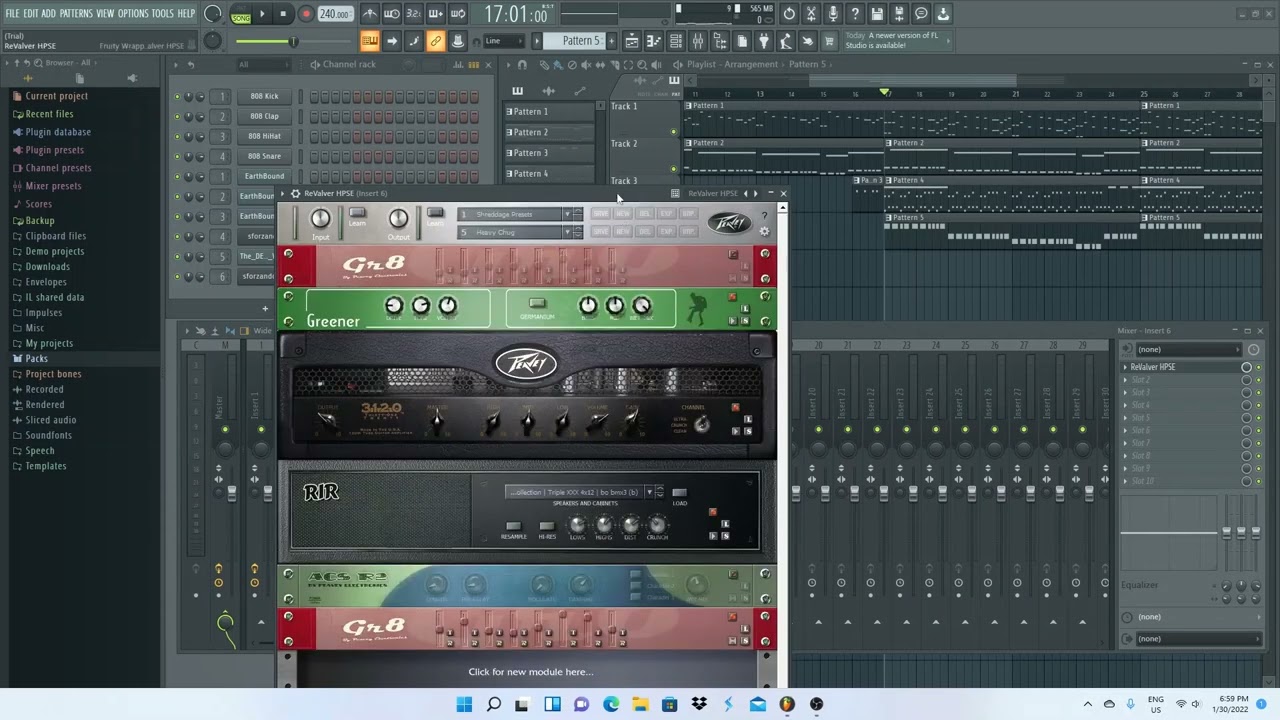Expand the Project bones folder
The height and width of the screenshot is (720, 1280).
click(53, 374)
